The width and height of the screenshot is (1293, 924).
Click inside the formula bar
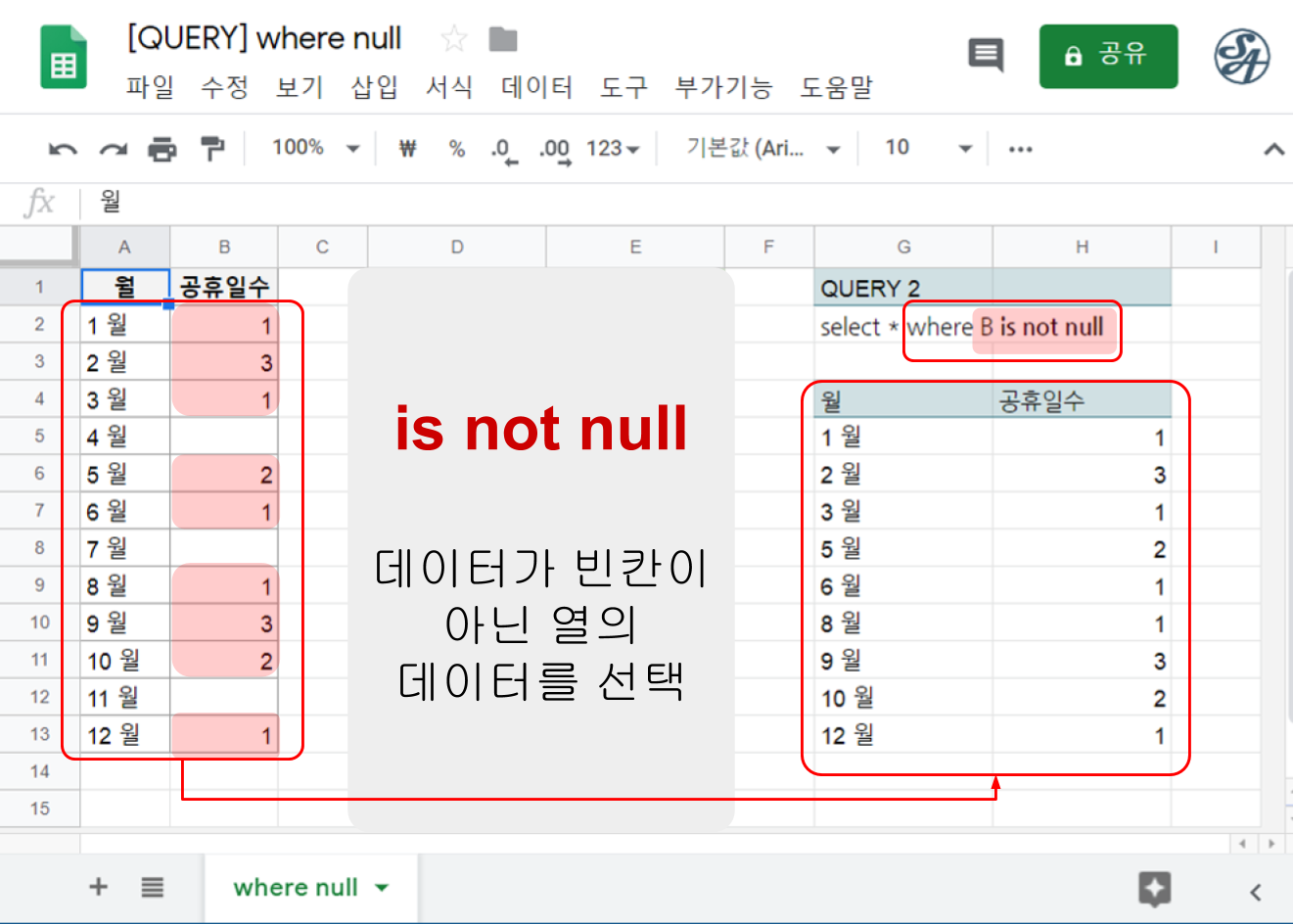[294, 203]
